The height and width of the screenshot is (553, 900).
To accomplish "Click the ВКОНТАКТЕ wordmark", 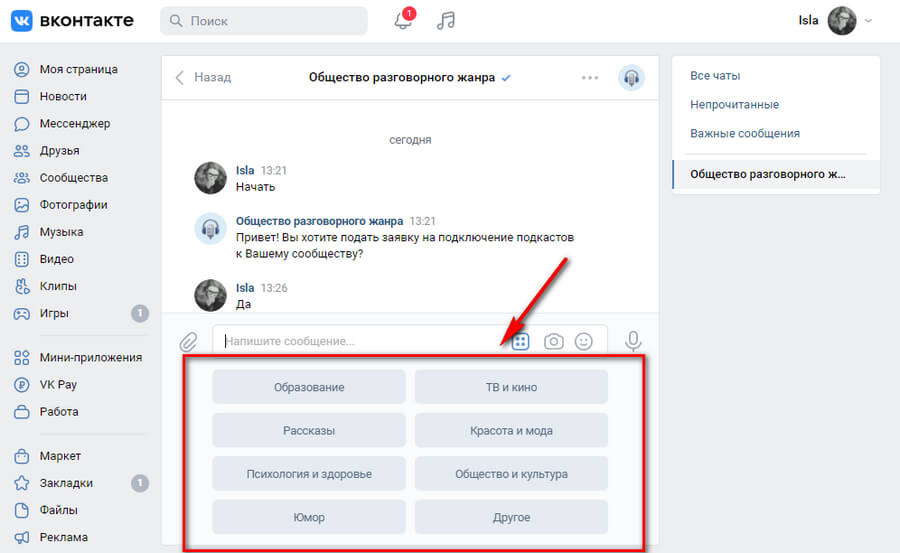I will (x=87, y=21).
